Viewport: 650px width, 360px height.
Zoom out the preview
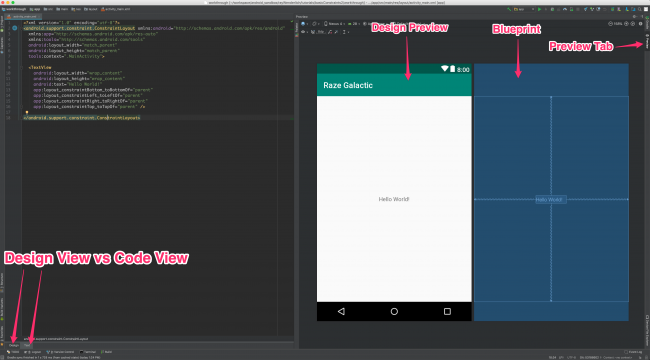(611, 24)
